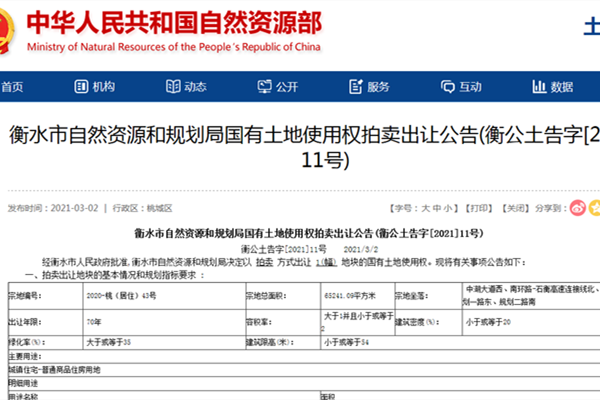600x400 pixels.
Task: Set font size to 中
Action: pos(435,209)
